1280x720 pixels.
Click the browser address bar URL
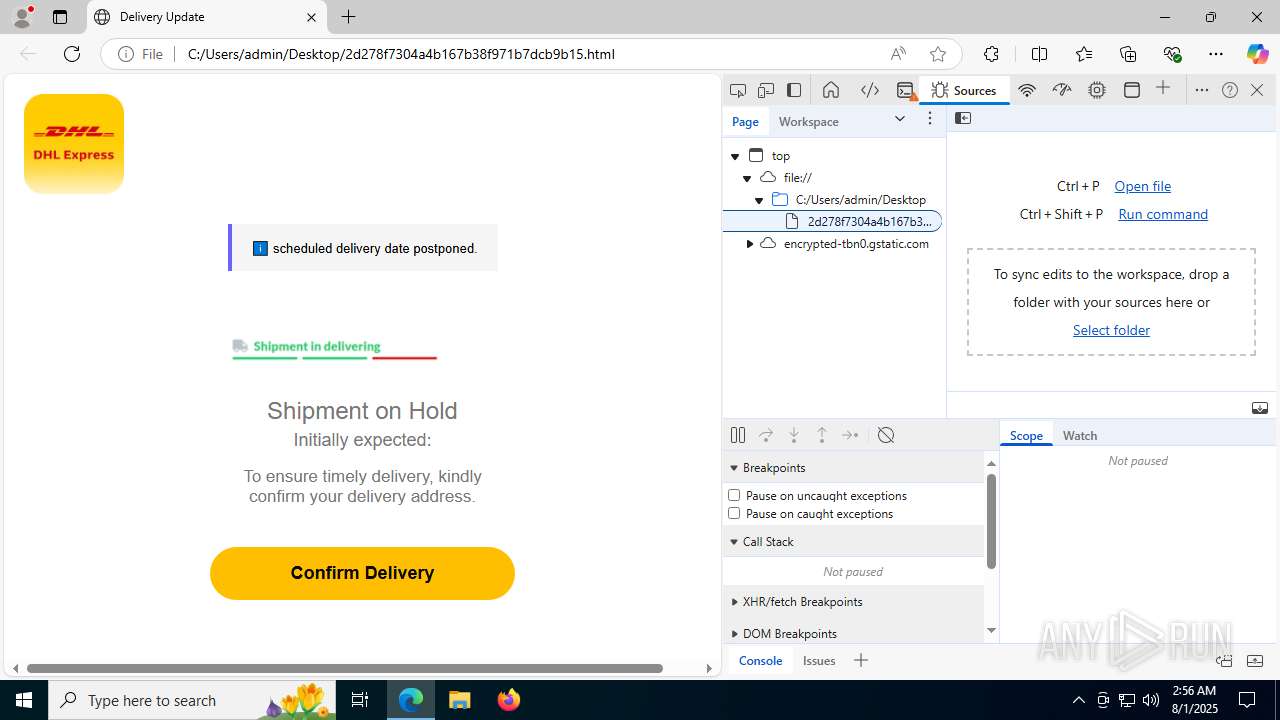point(401,54)
